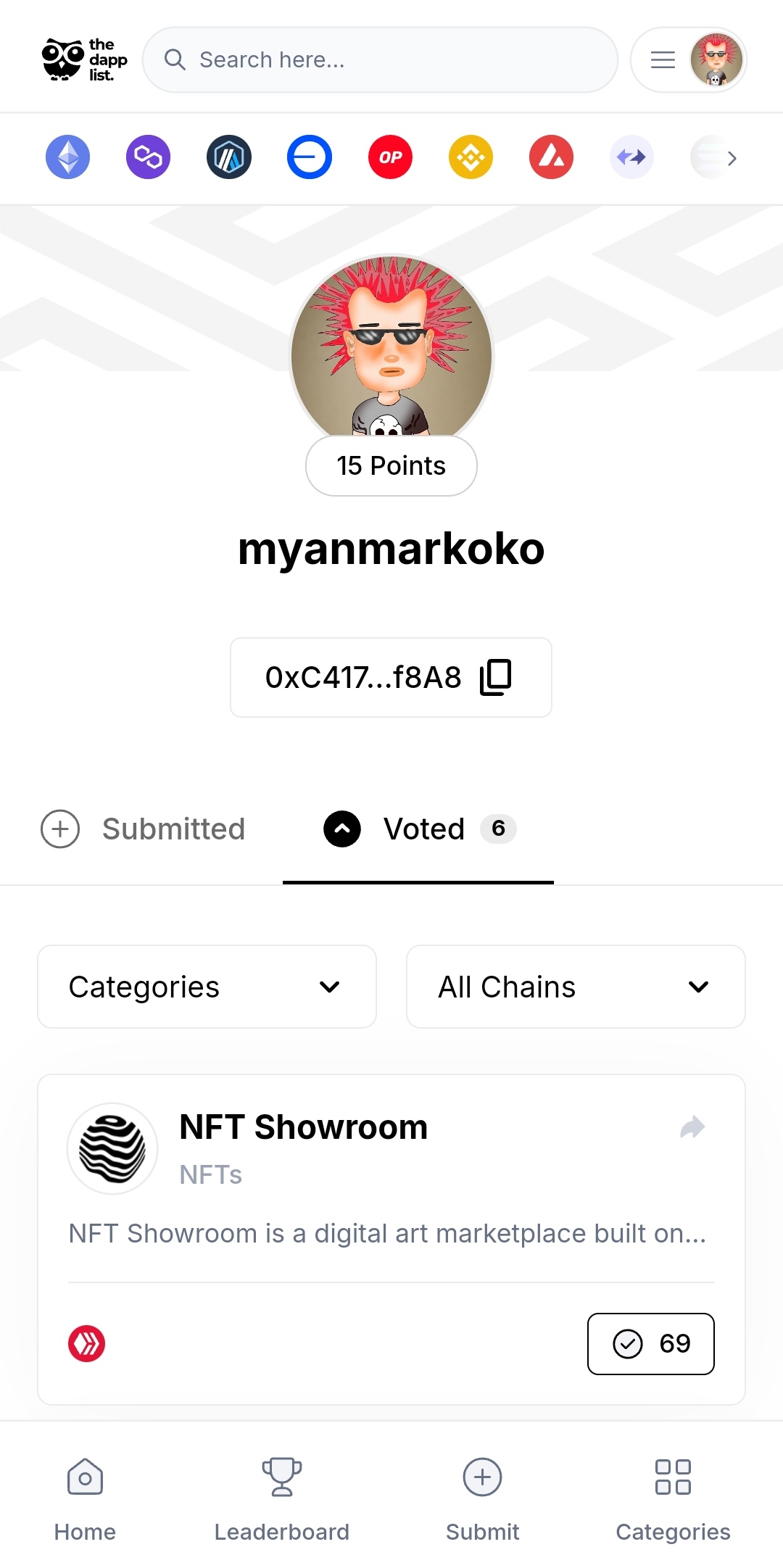783x1568 pixels.
Task: Select the Polygon chain icon
Action: point(148,157)
